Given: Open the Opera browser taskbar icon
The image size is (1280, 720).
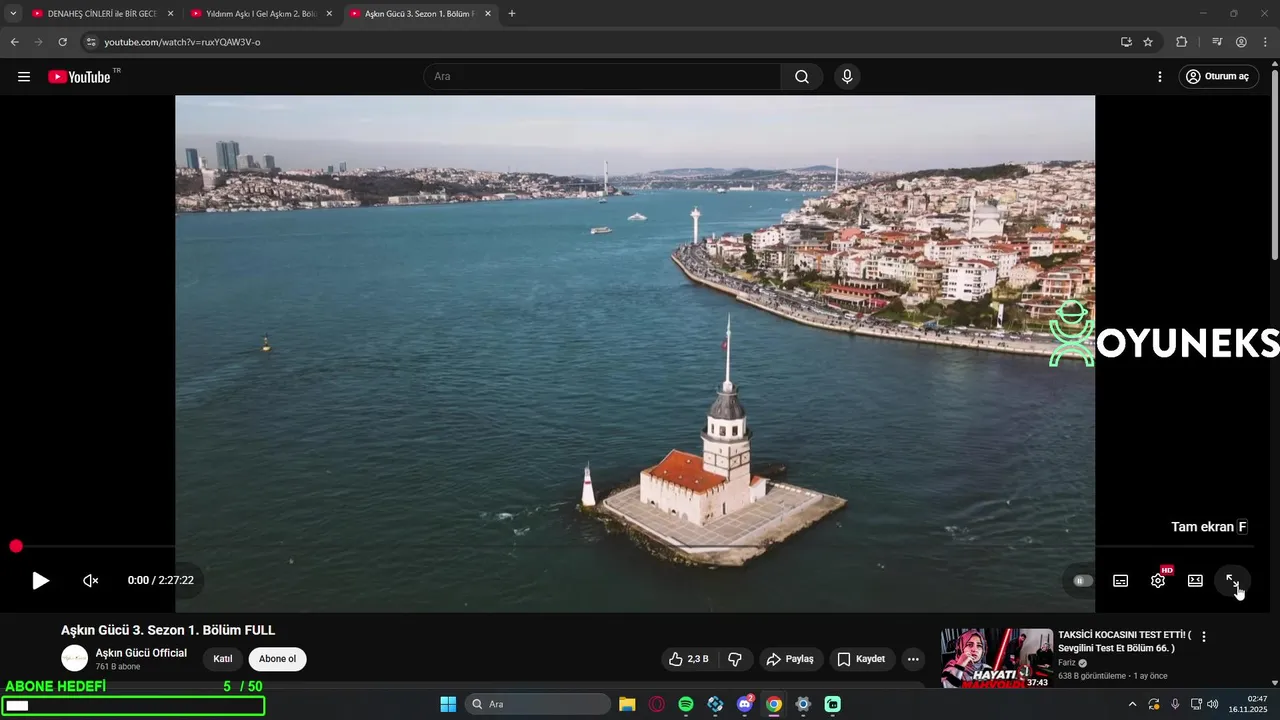Looking at the screenshot, I should [657, 704].
